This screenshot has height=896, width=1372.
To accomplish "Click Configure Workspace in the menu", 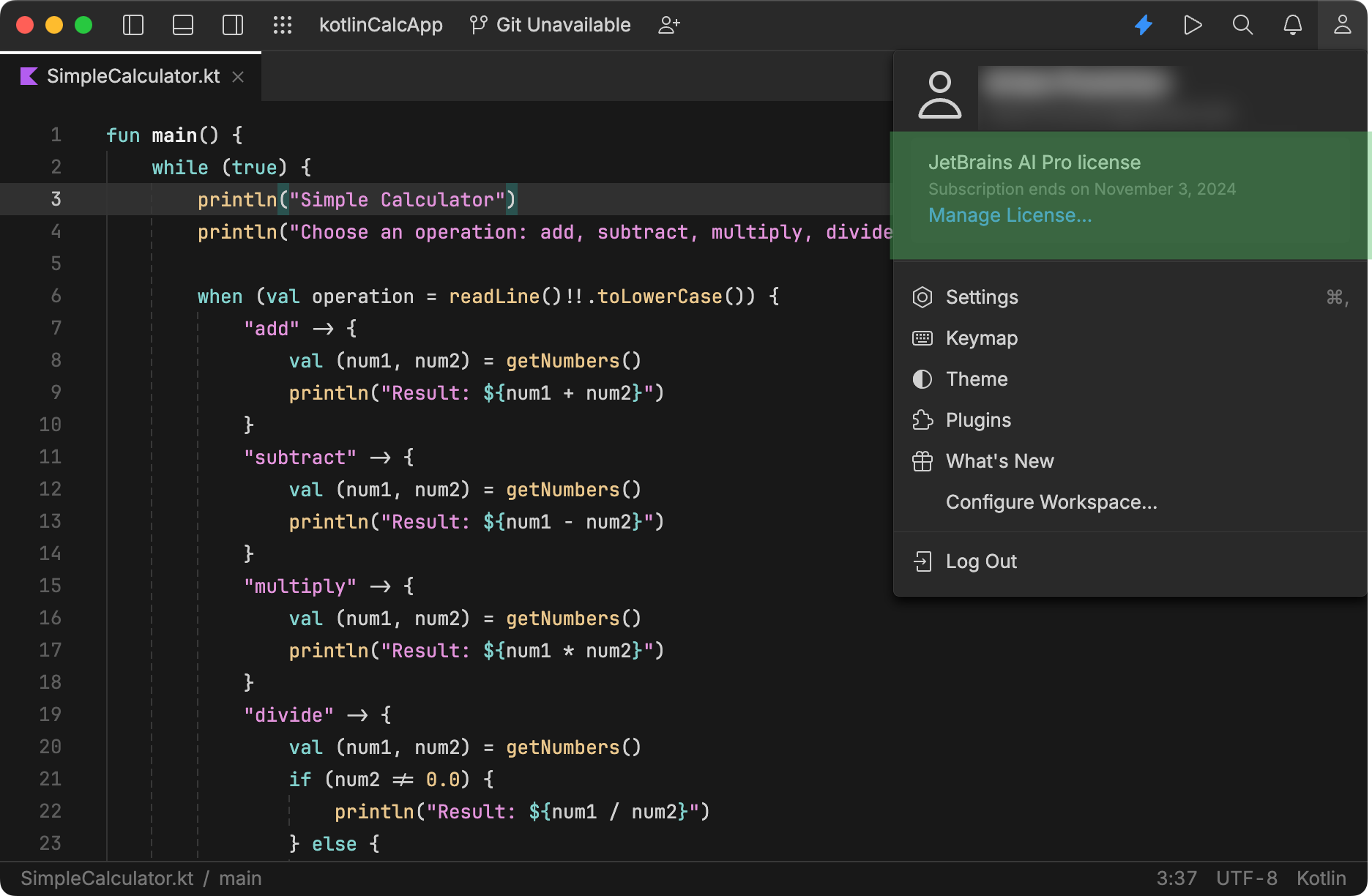I will pyautogui.click(x=1051, y=501).
